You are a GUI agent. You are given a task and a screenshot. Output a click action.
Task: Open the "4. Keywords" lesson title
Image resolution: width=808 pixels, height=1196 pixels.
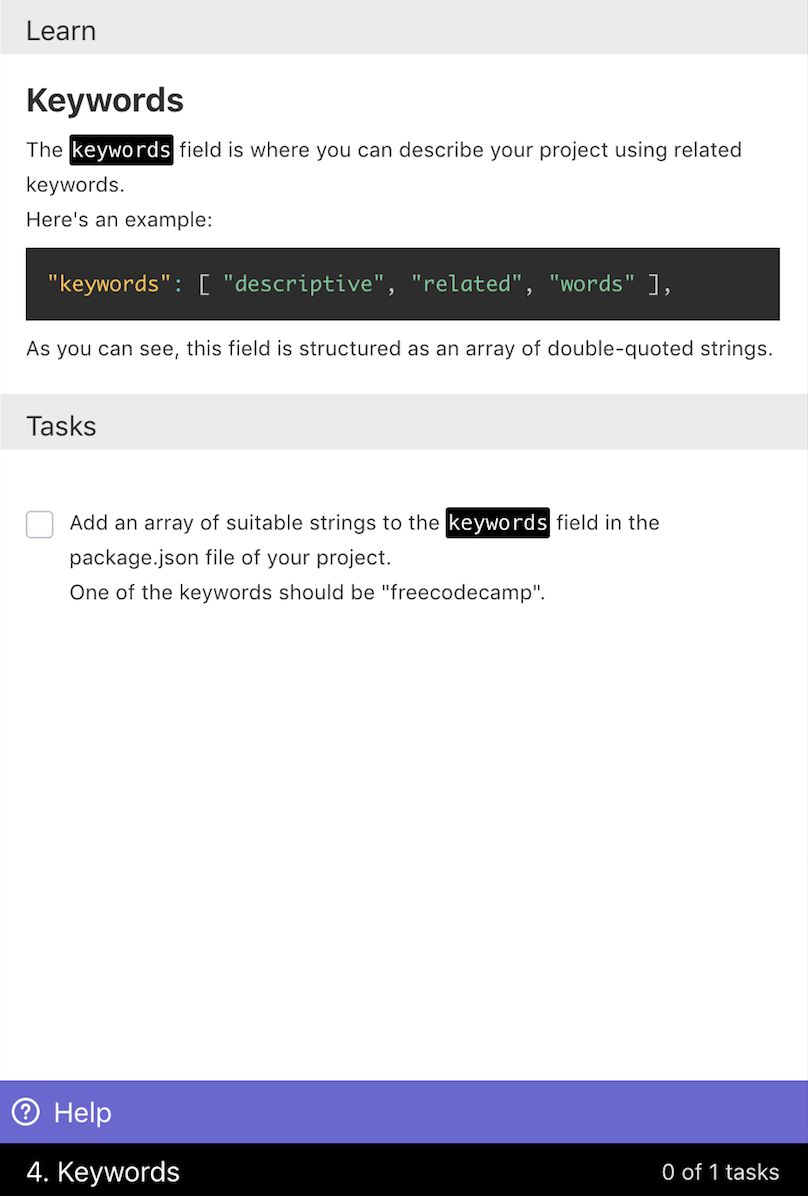click(103, 1172)
